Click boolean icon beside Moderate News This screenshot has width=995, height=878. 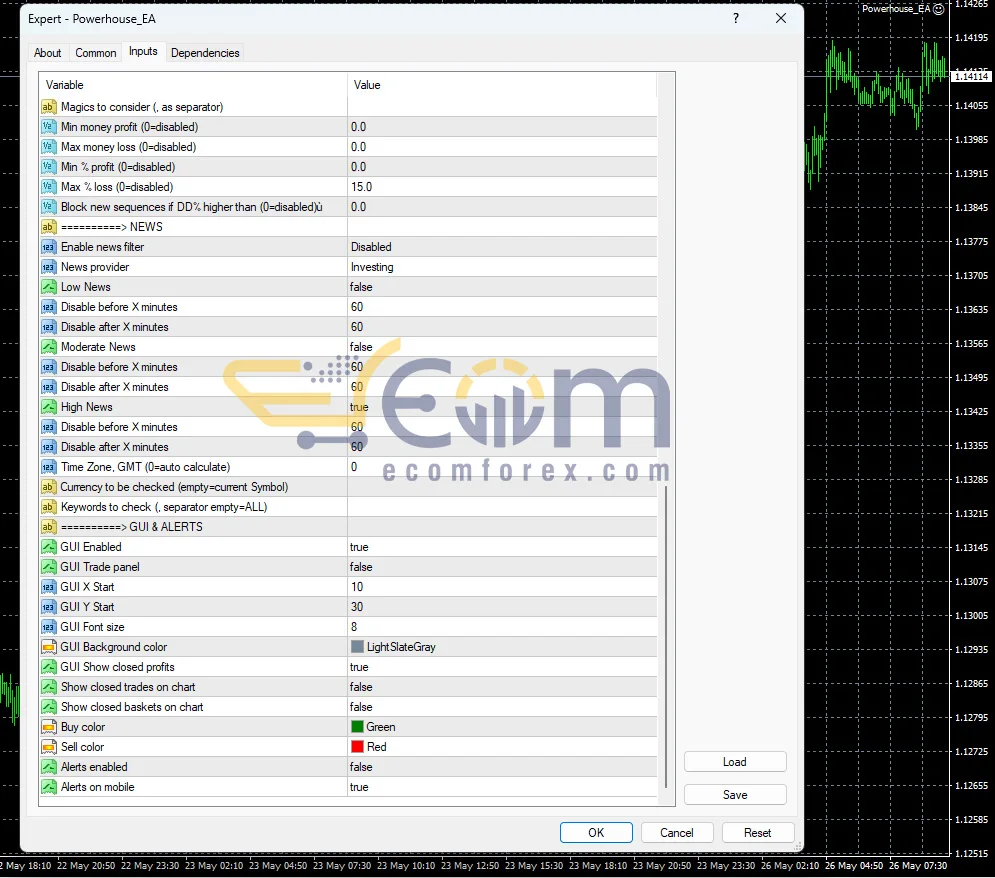click(48, 347)
